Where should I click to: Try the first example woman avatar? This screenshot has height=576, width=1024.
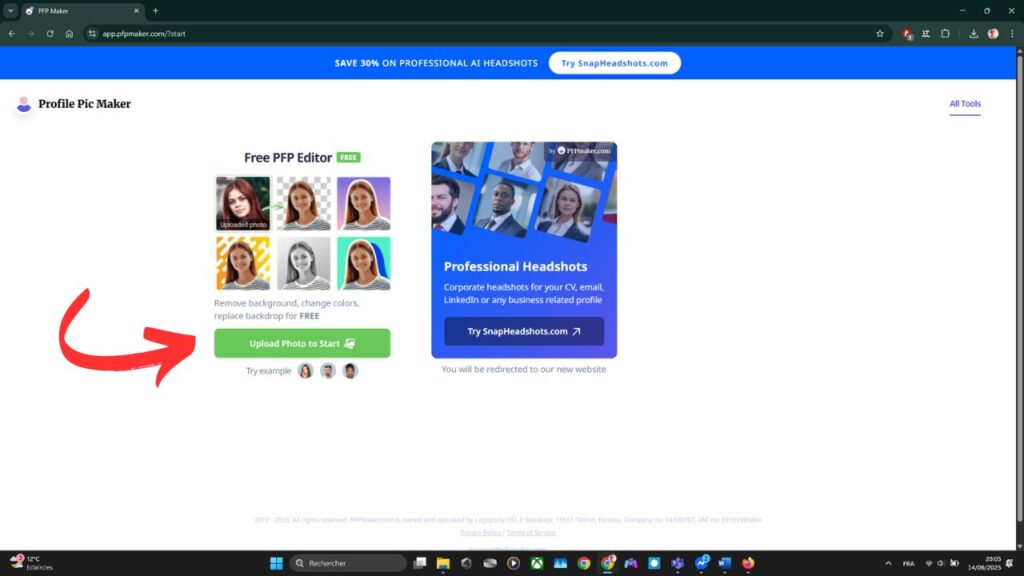point(305,371)
